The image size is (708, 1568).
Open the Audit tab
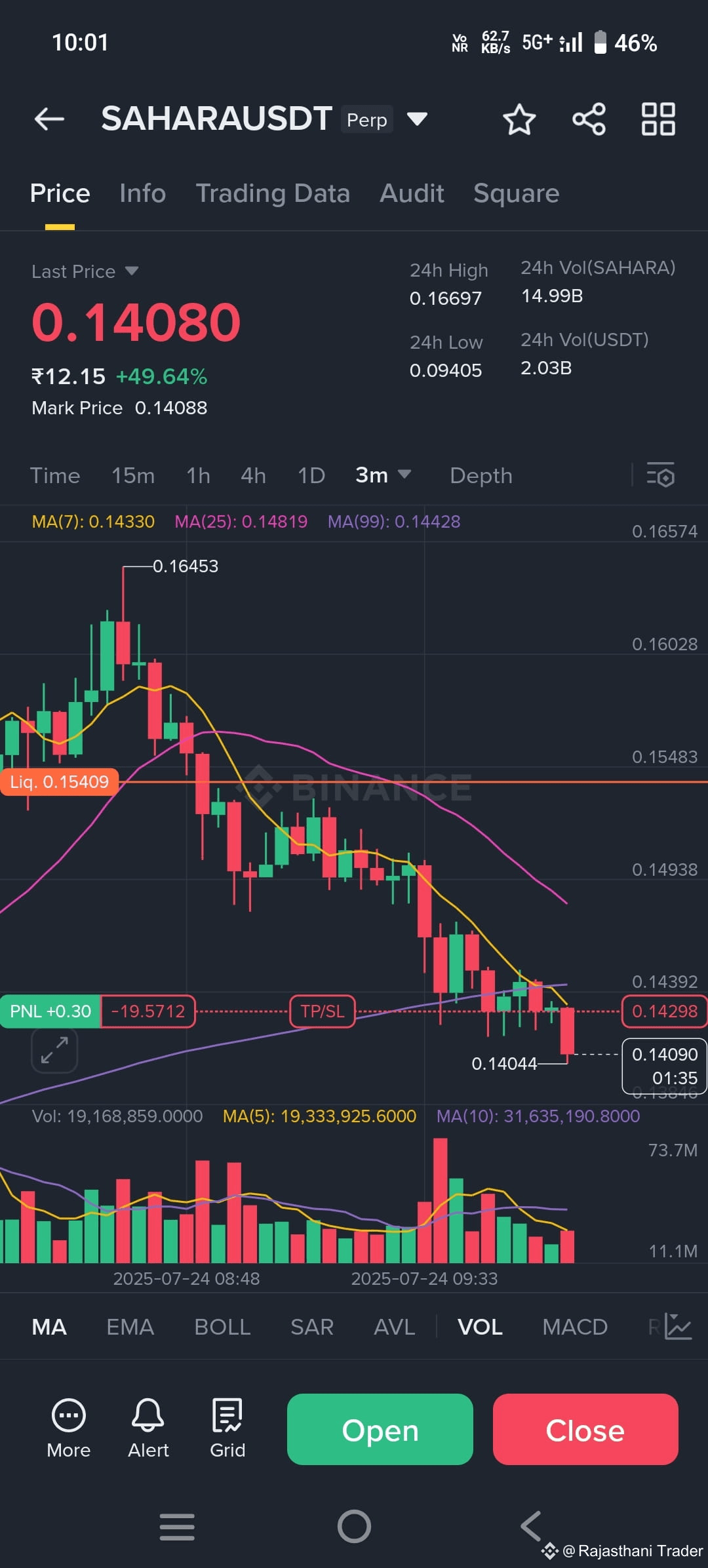(412, 193)
